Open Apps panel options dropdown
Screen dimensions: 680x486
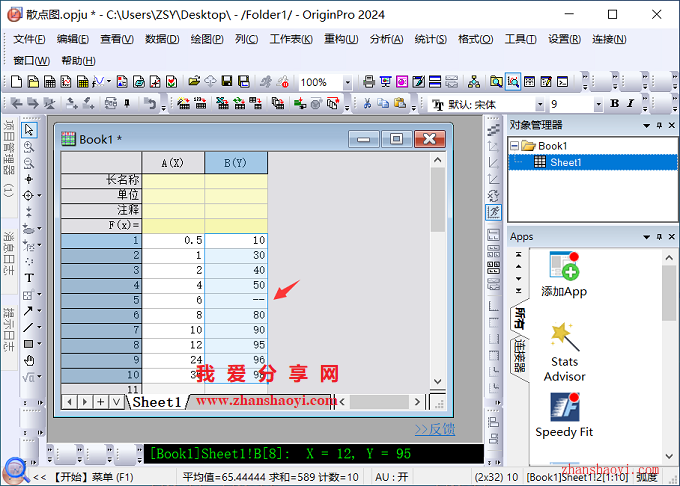click(x=646, y=237)
